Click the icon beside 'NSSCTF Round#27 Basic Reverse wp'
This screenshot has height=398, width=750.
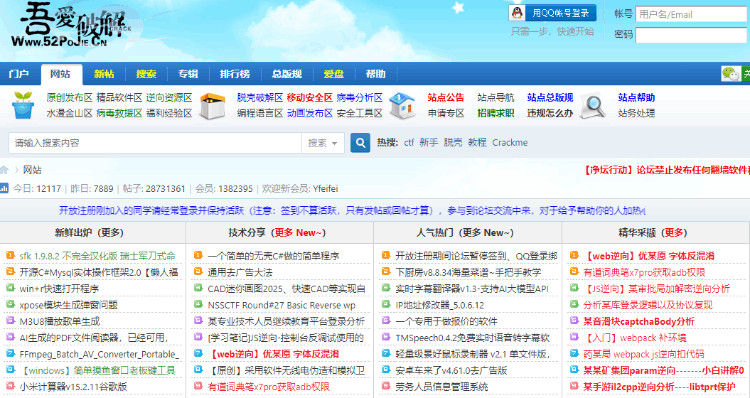pos(198,304)
